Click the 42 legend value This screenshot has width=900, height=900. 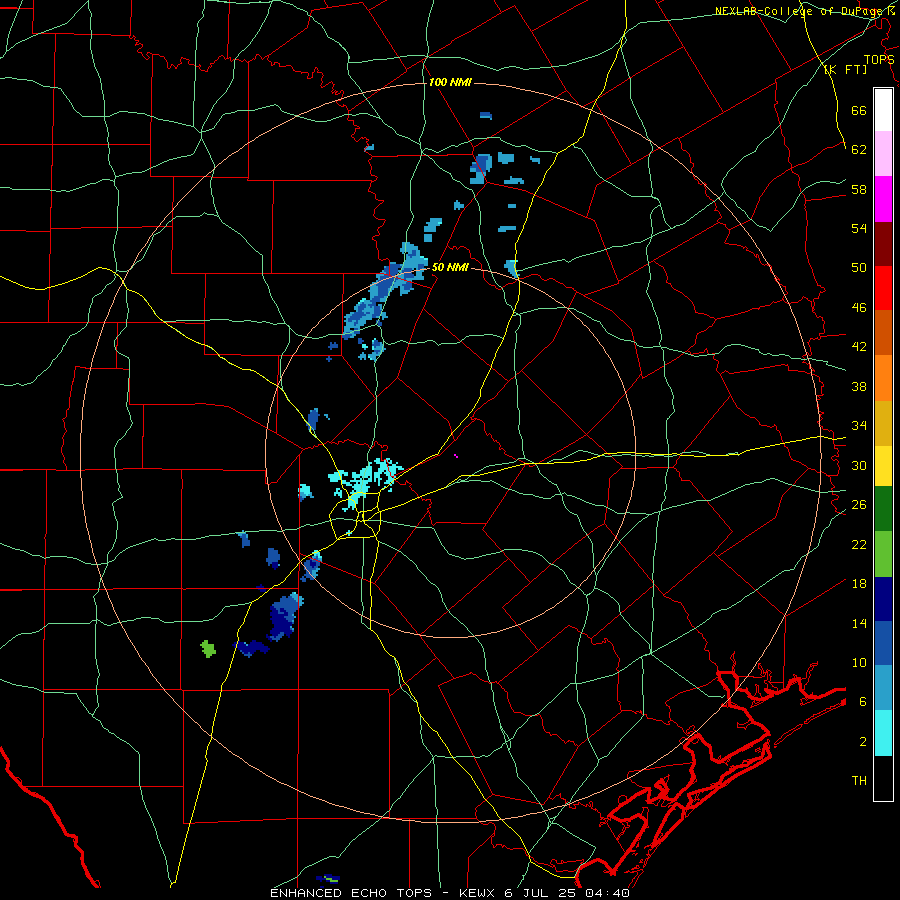point(859,347)
